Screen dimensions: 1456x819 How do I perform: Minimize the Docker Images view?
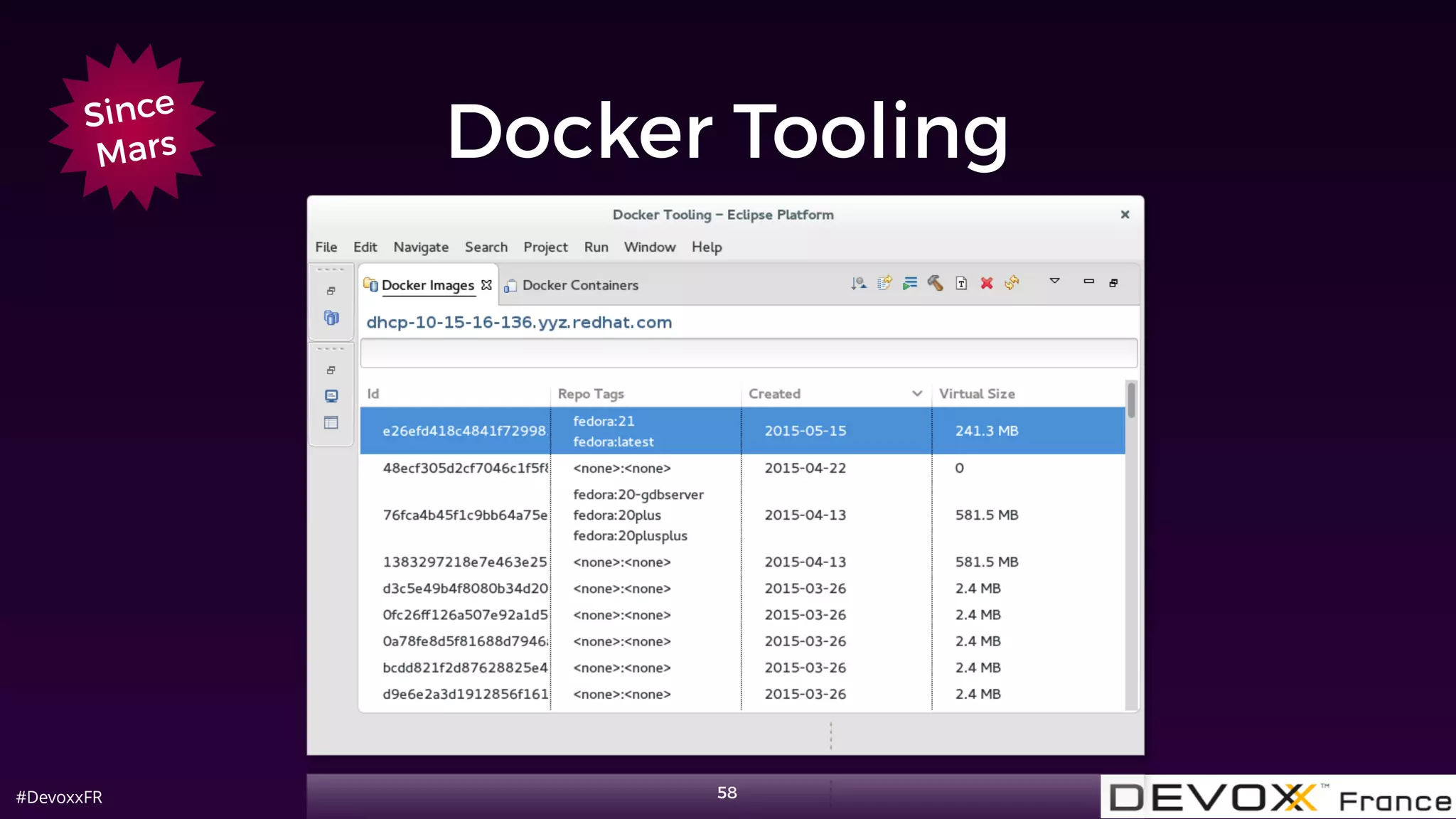click(1088, 282)
